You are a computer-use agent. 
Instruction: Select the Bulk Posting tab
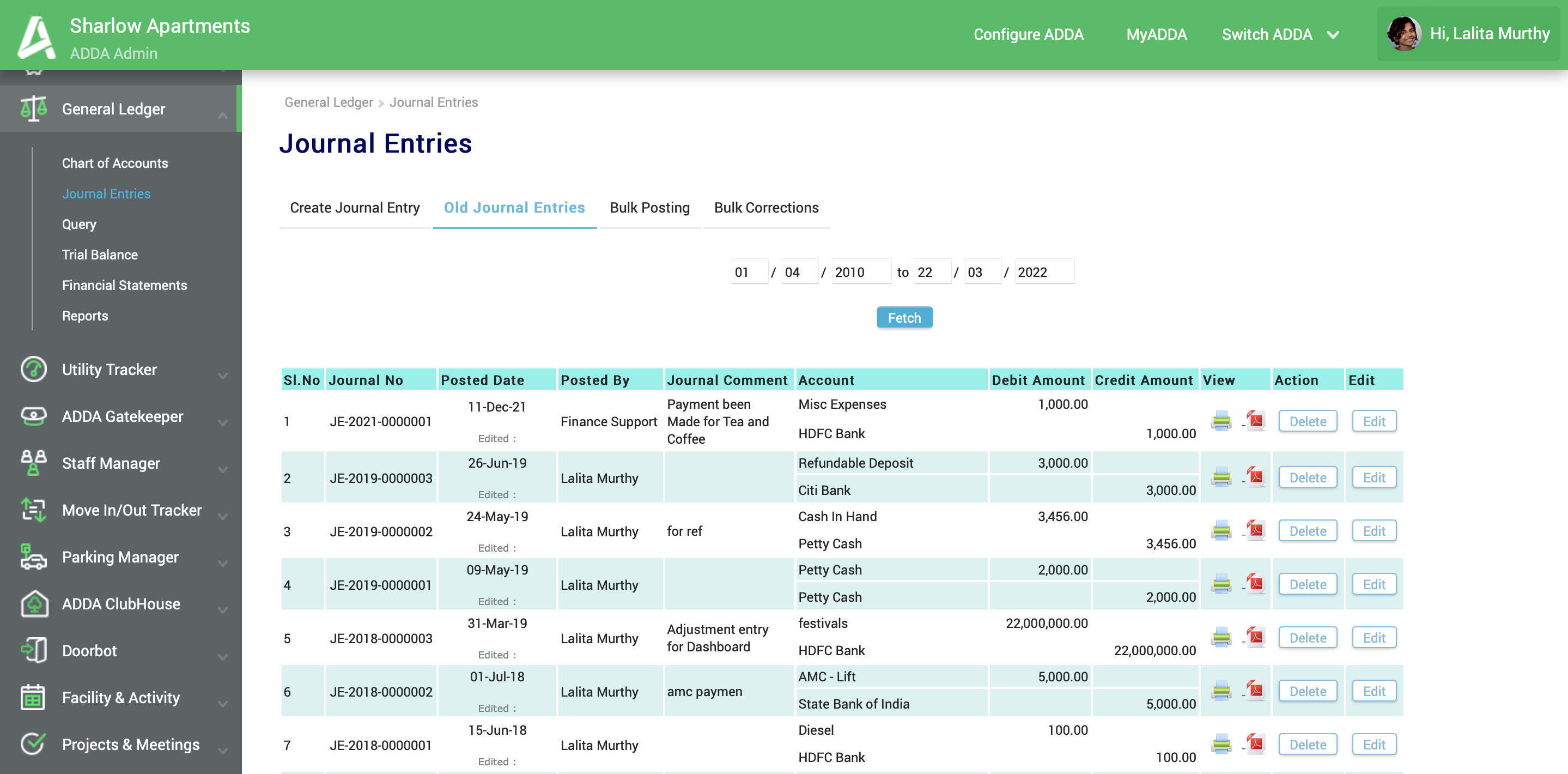tap(650, 207)
